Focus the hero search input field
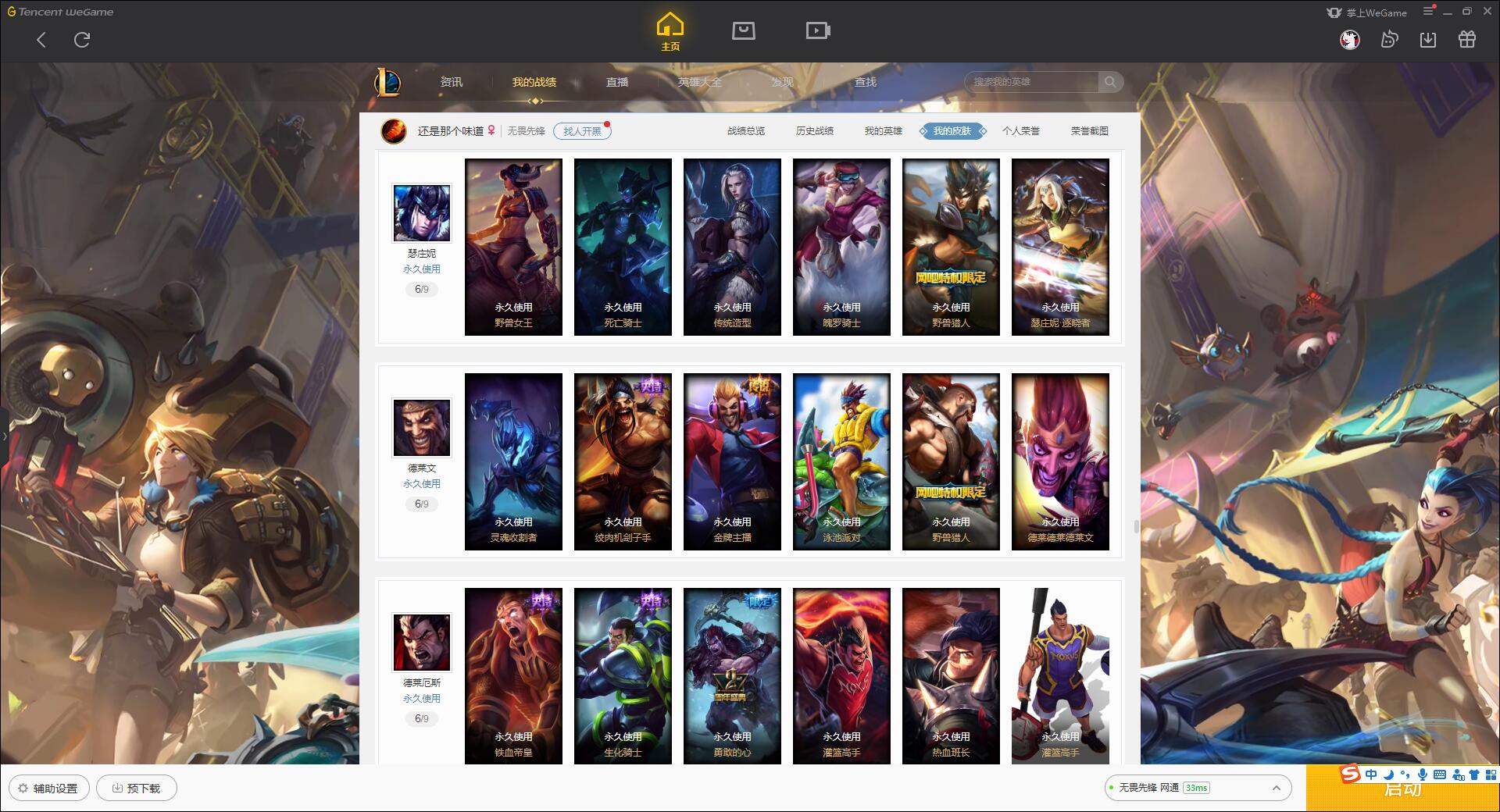Viewport: 1500px width, 812px height. coord(1031,82)
